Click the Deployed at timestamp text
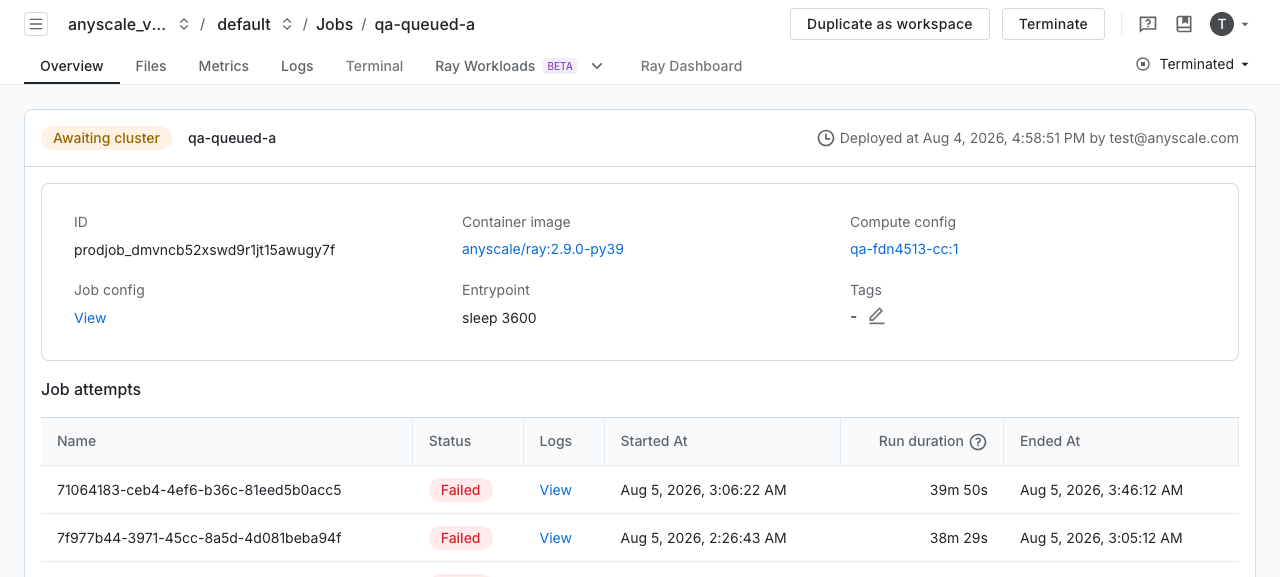The image size is (1280, 577). pos(1039,138)
